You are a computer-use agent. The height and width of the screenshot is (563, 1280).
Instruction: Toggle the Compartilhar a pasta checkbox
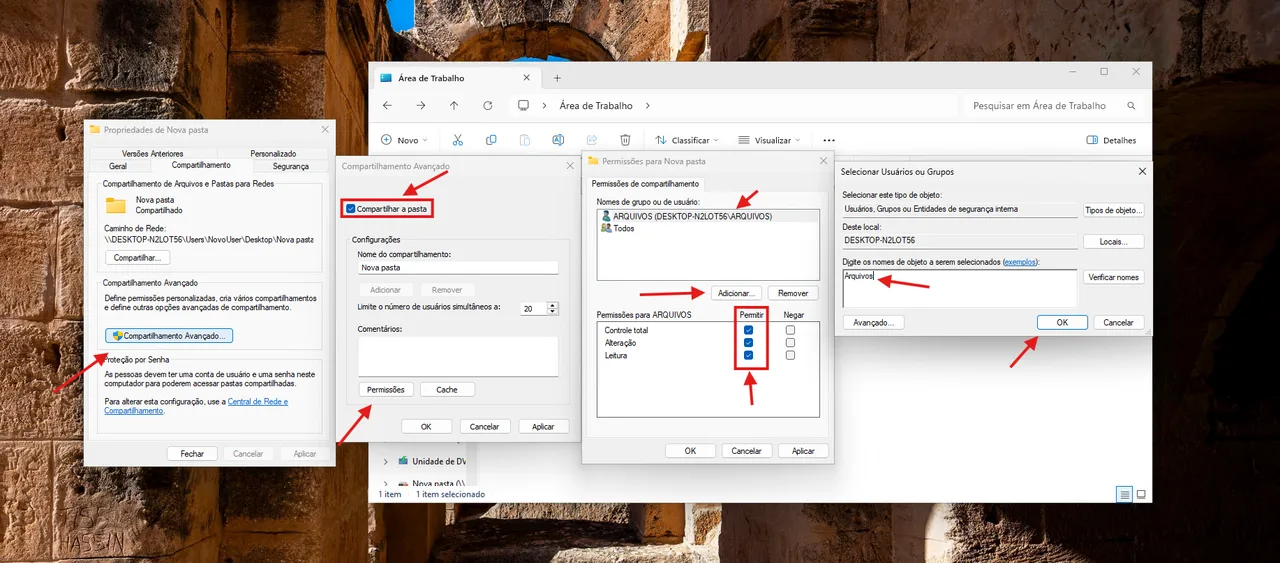tap(350, 208)
